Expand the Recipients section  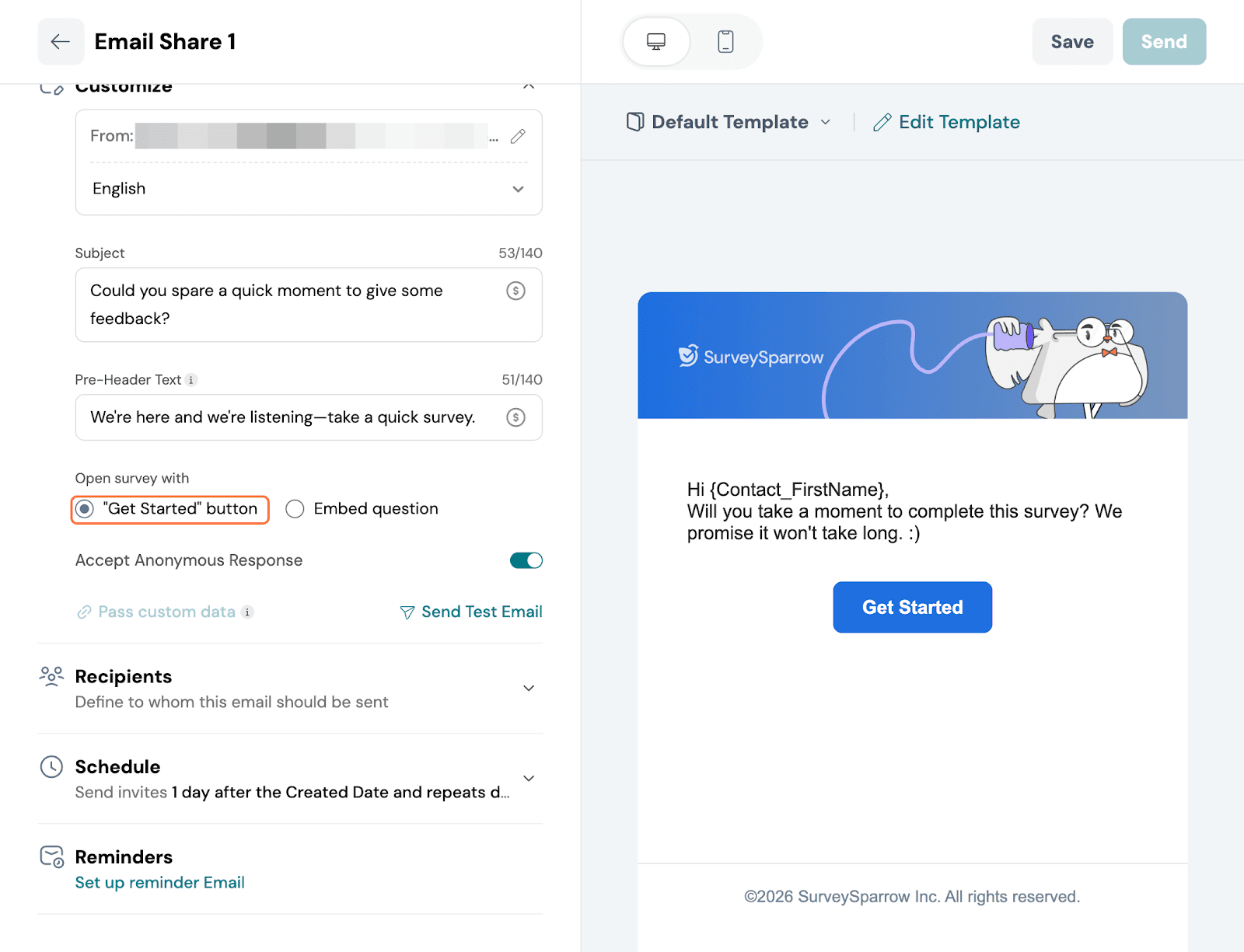coord(528,689)
